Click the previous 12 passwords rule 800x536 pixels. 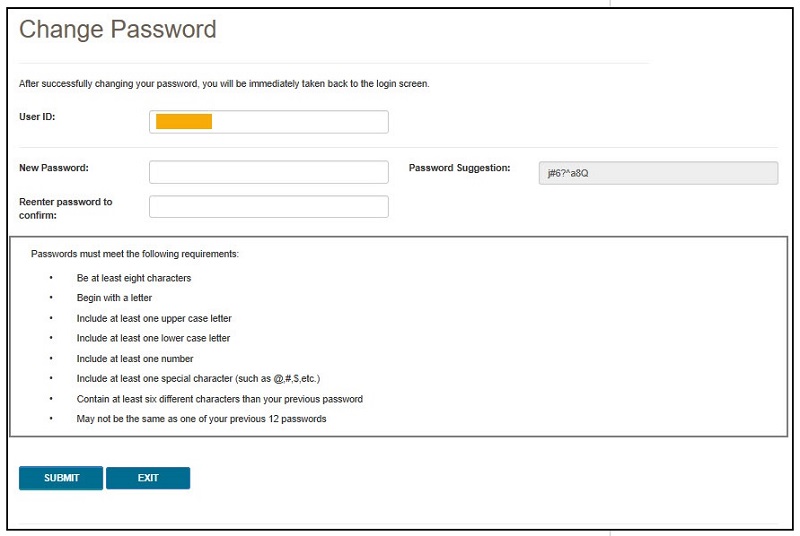pyautogui.click(x=201, y=419)
